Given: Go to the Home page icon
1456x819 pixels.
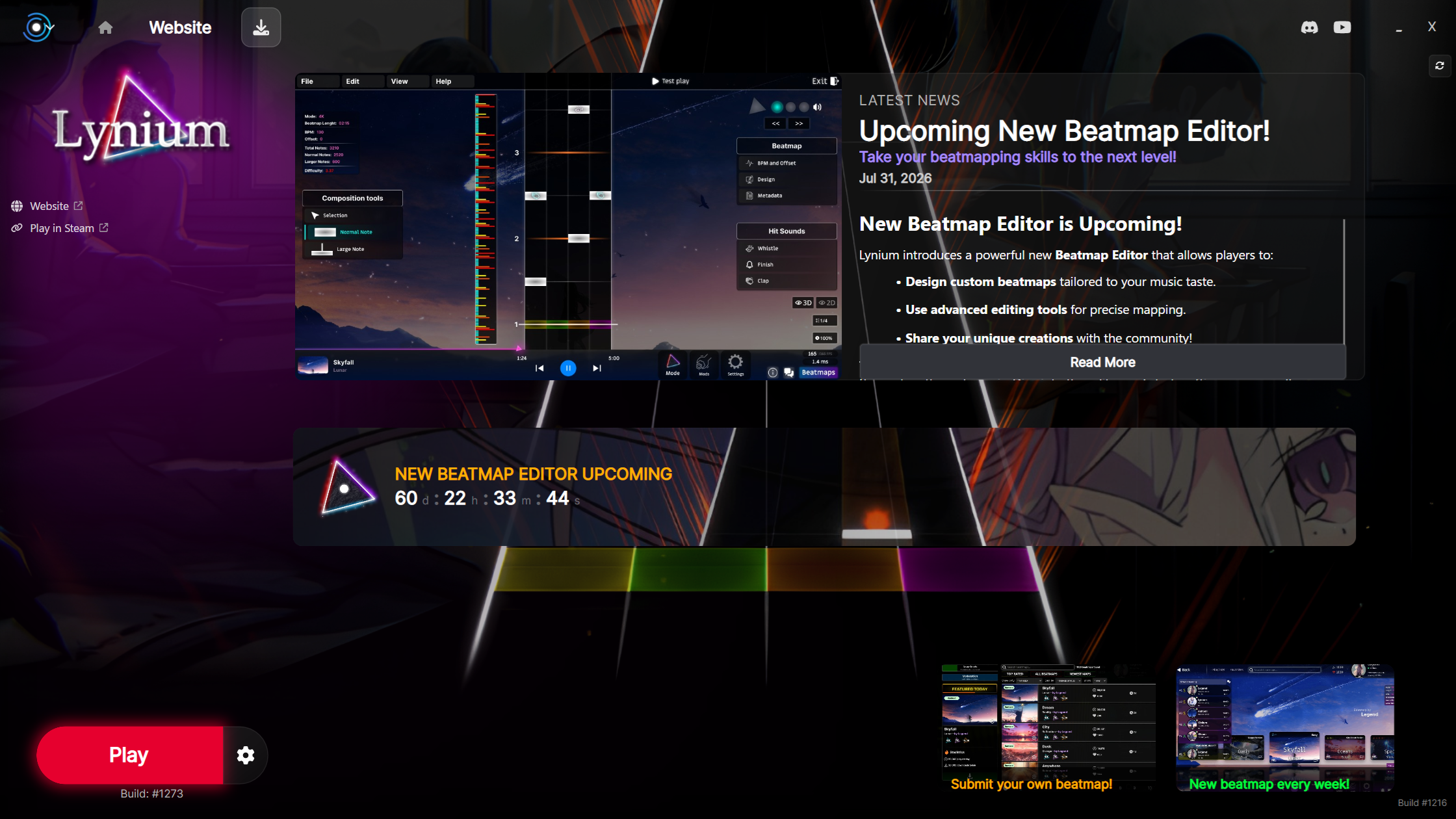Looking at the screenshot, I should coord(105,27).
